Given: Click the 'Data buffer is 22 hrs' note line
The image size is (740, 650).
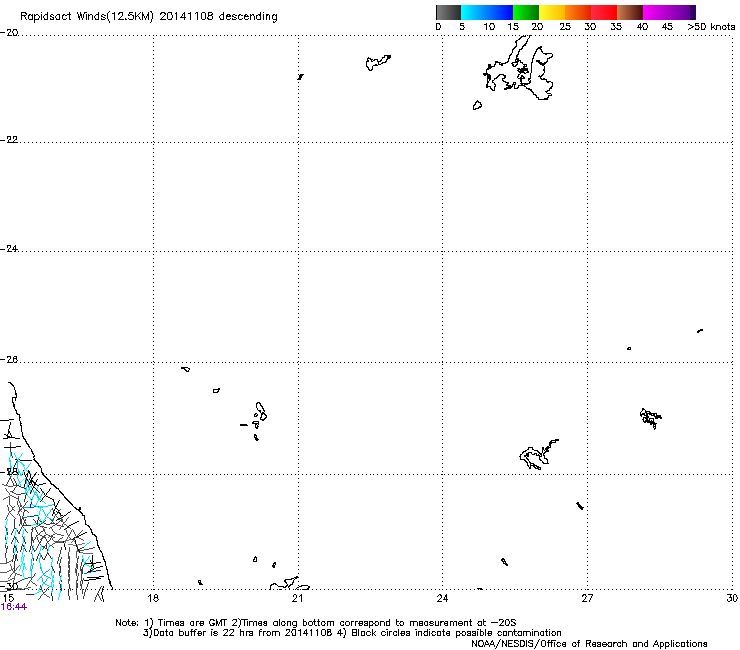Looking at the screenshot, I should (x=352, y=633).
